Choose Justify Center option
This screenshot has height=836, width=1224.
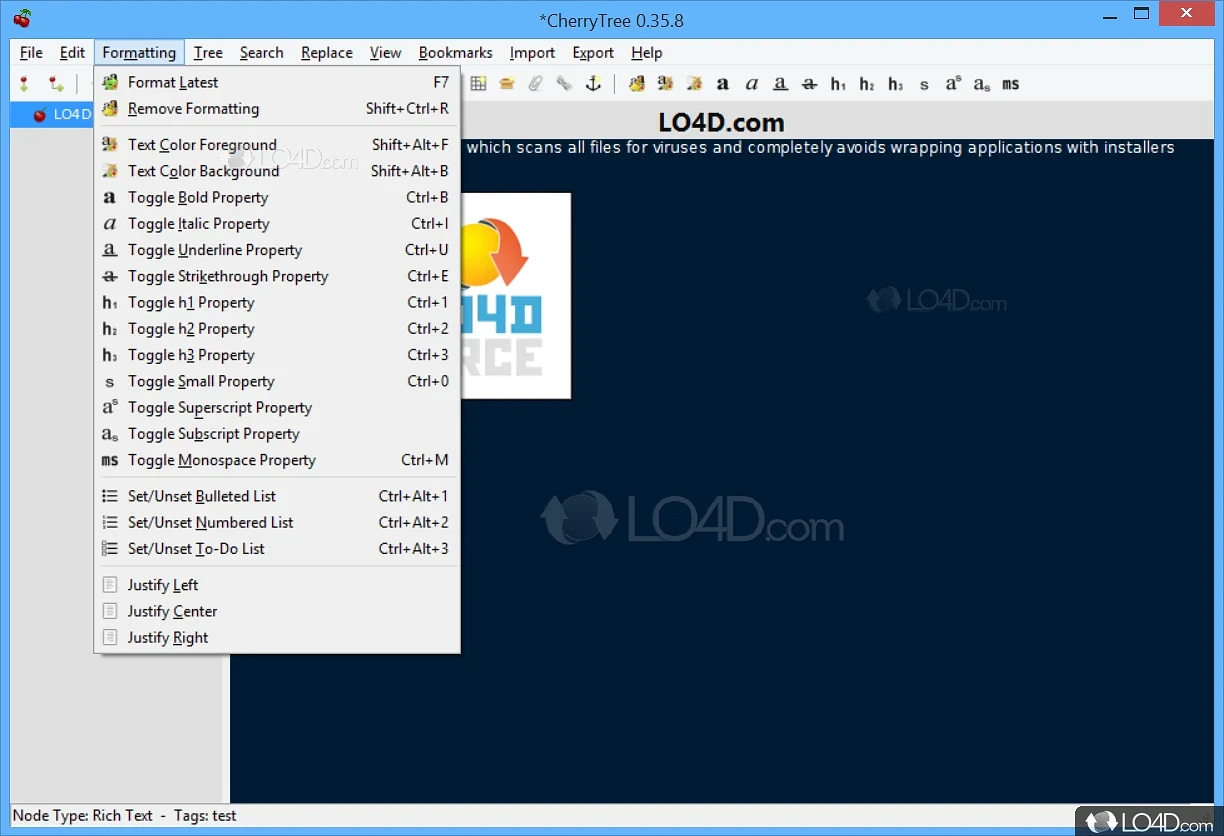coord(172,611)
